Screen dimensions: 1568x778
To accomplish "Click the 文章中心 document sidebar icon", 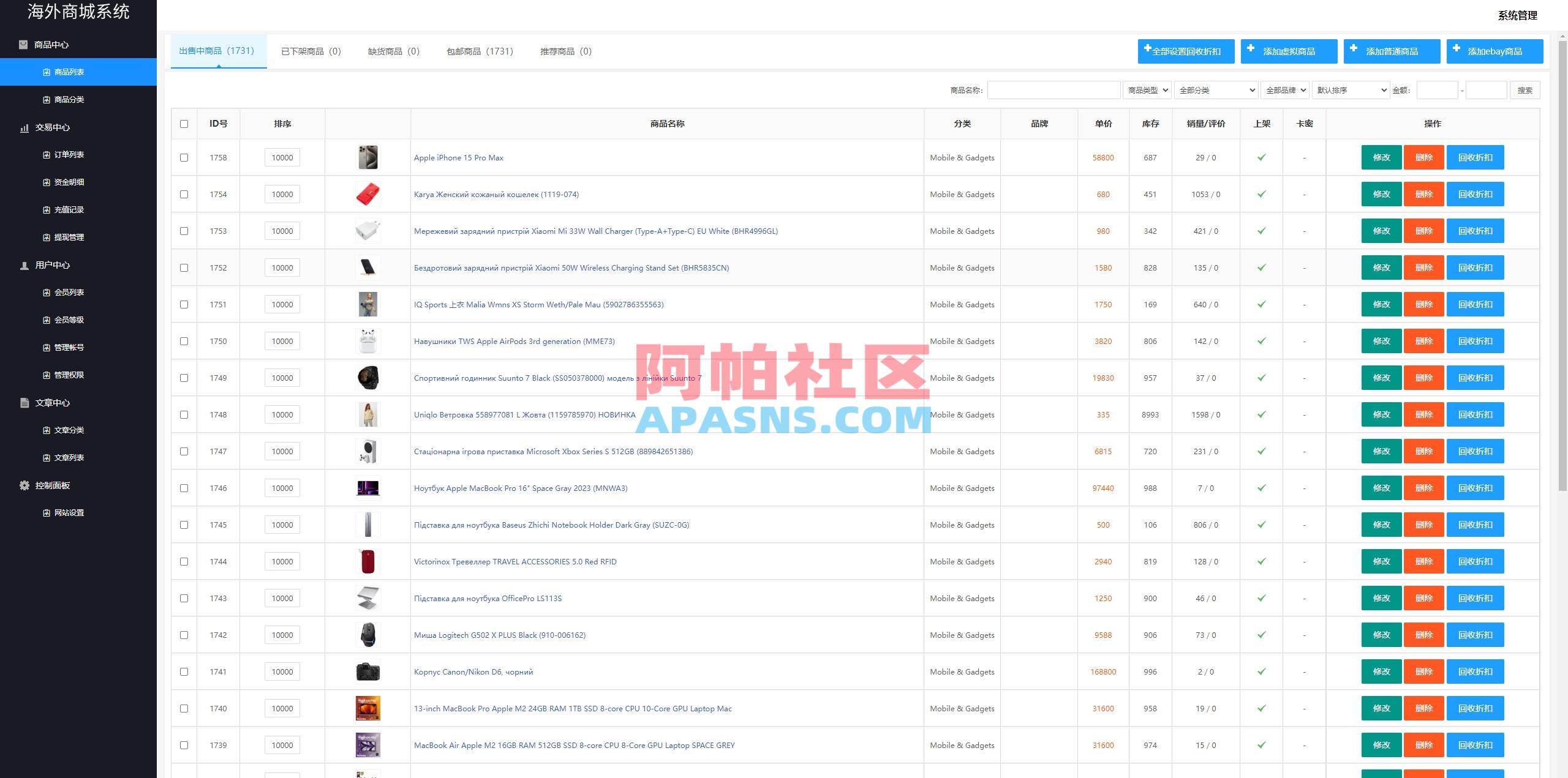I will coord(23,403).
